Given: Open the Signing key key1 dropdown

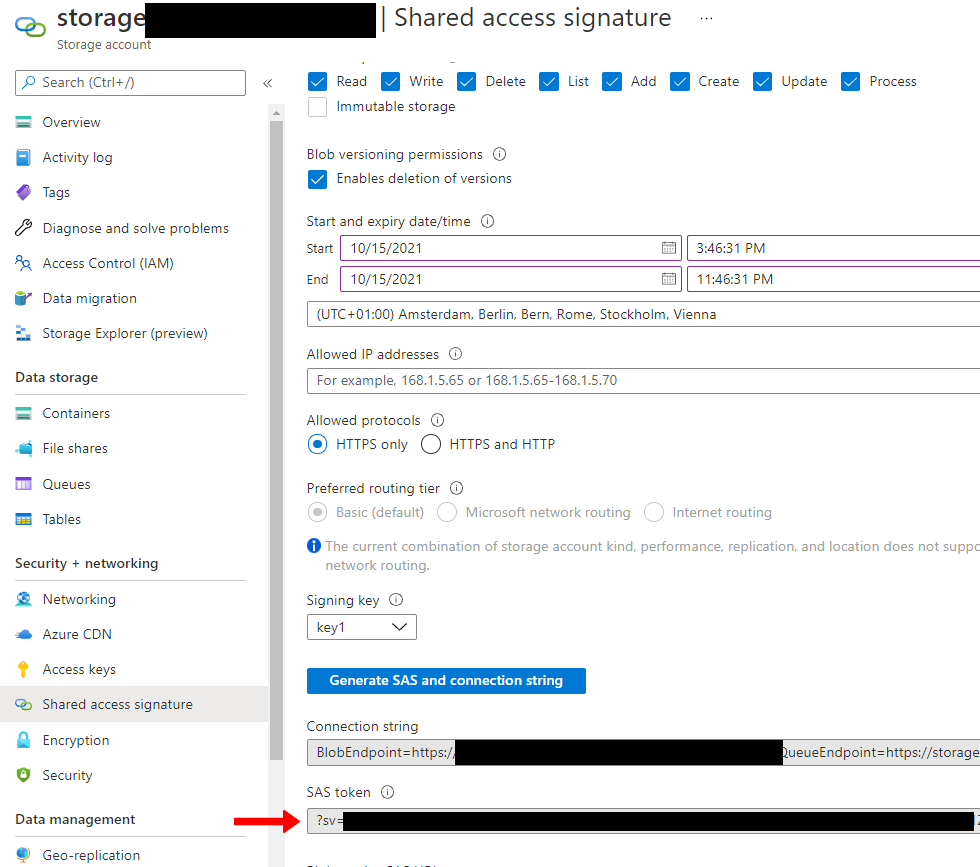Looking at the screenshot, I should pyautogui.click(x=361, y=627).
